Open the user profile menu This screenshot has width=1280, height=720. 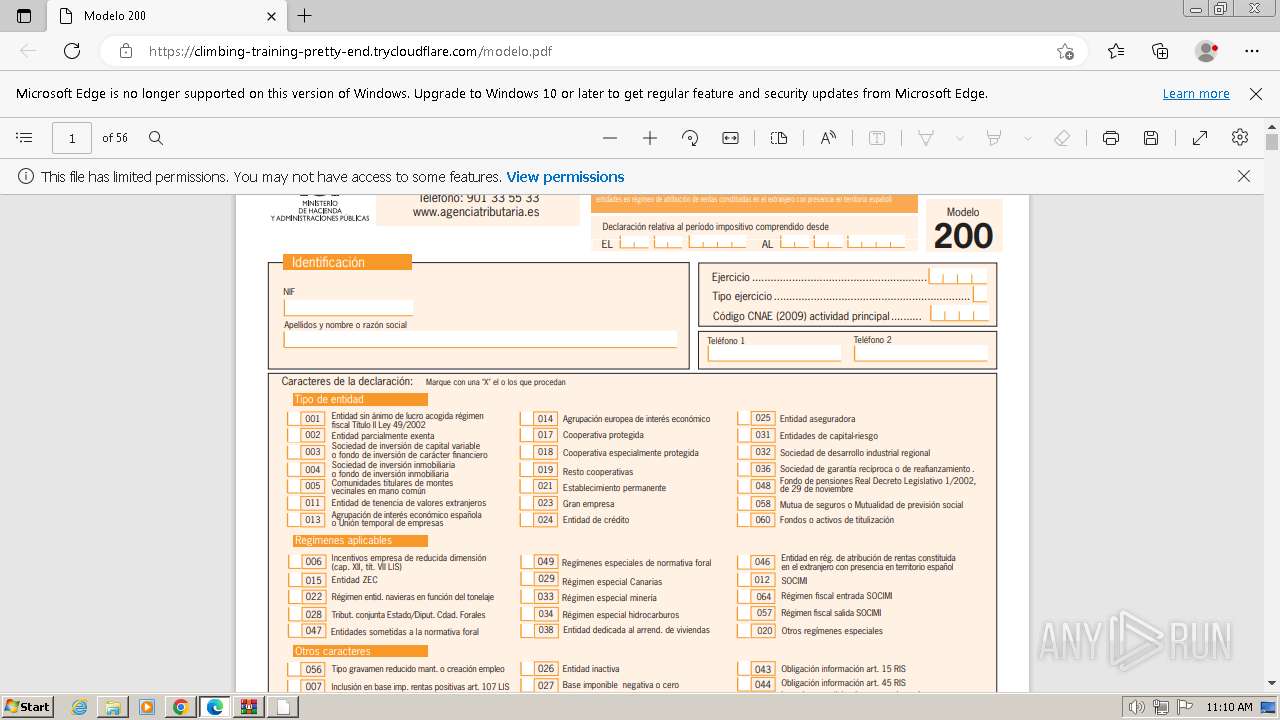(1207, 51)
